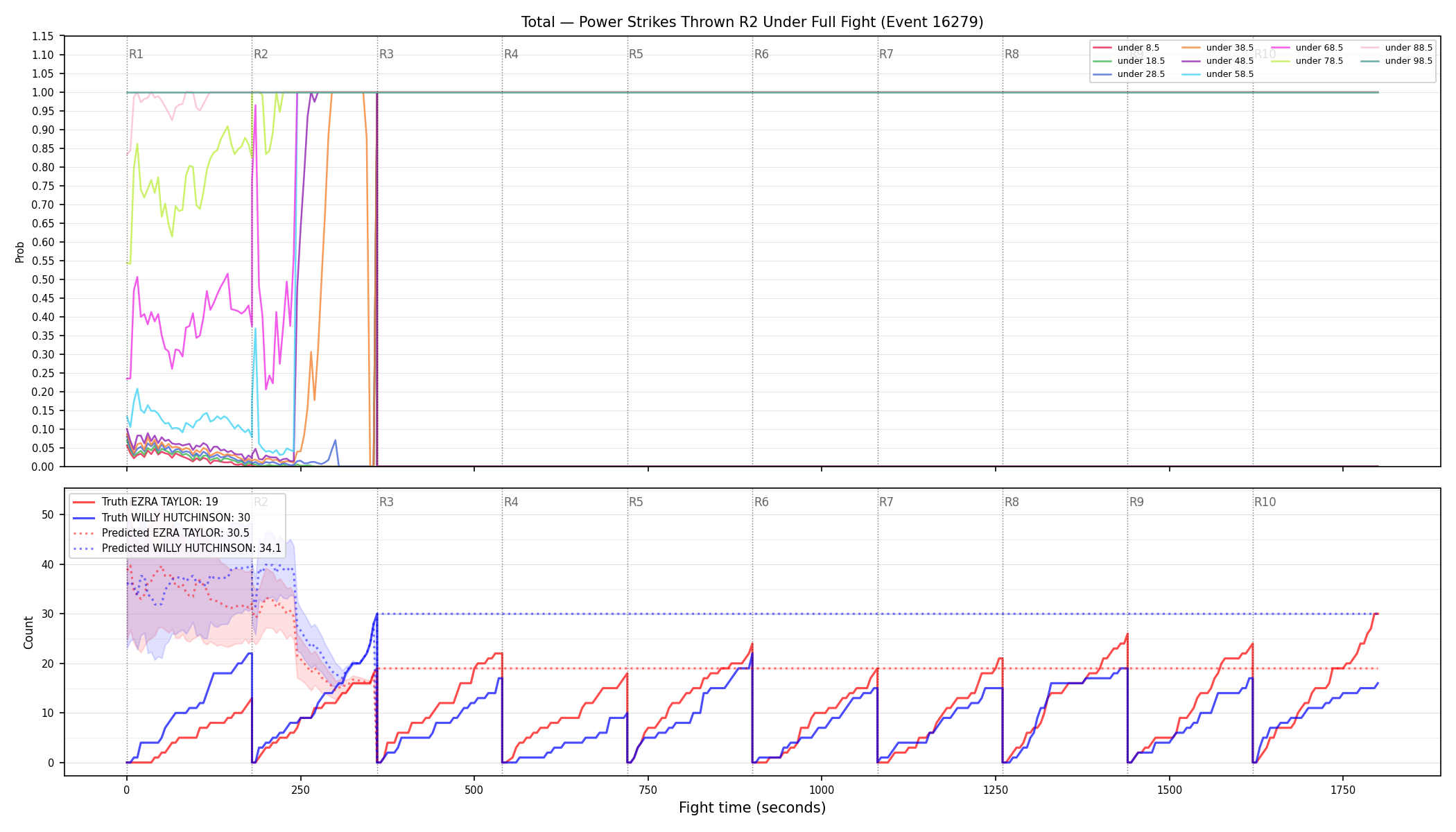
Task: Select the 'under 58.5' legend entry
Action: (1218, 74)
